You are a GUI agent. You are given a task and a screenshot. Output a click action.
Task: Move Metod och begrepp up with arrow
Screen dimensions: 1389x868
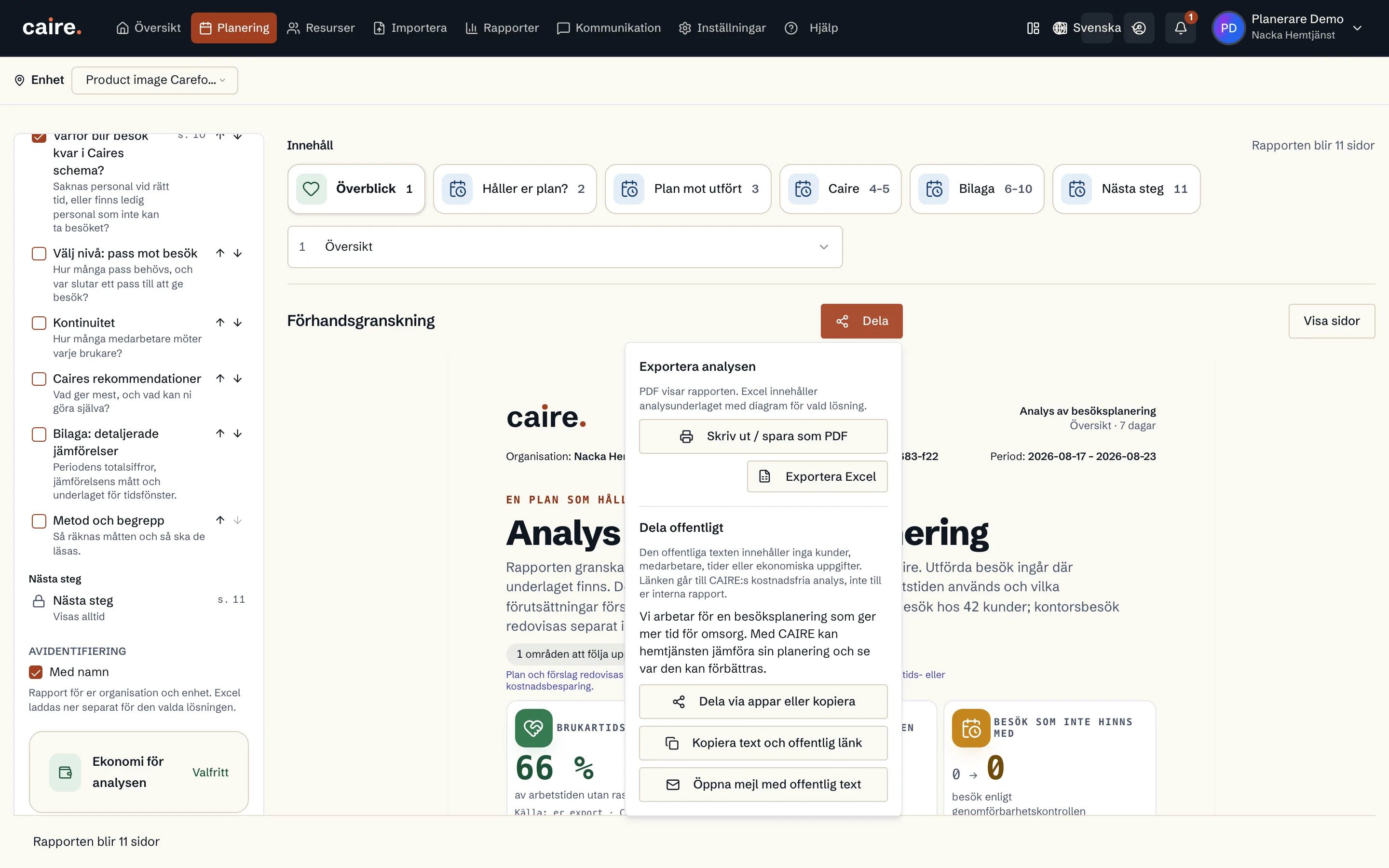point(220,520)
